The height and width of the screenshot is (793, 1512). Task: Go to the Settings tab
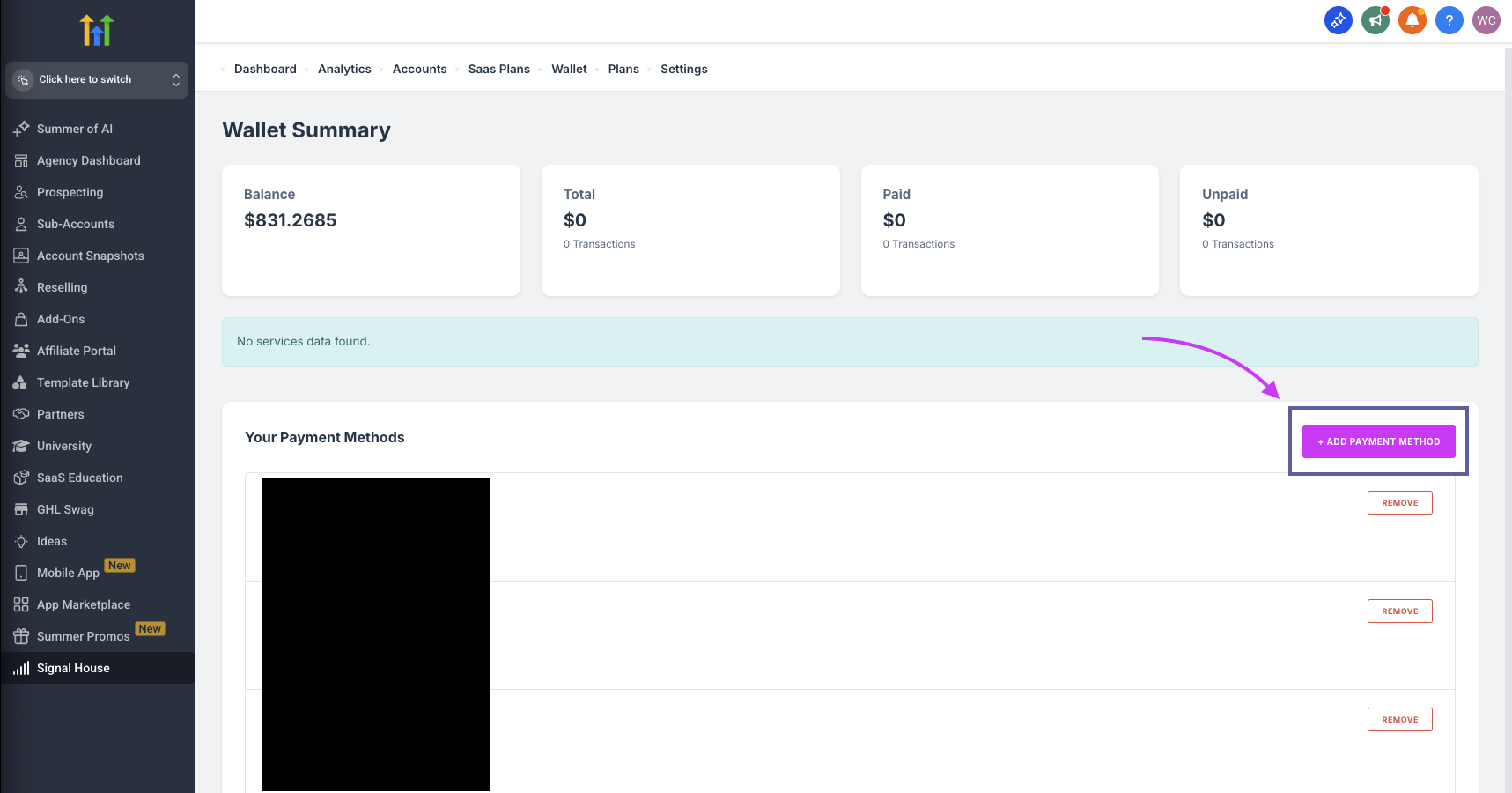tap(684, 69)
